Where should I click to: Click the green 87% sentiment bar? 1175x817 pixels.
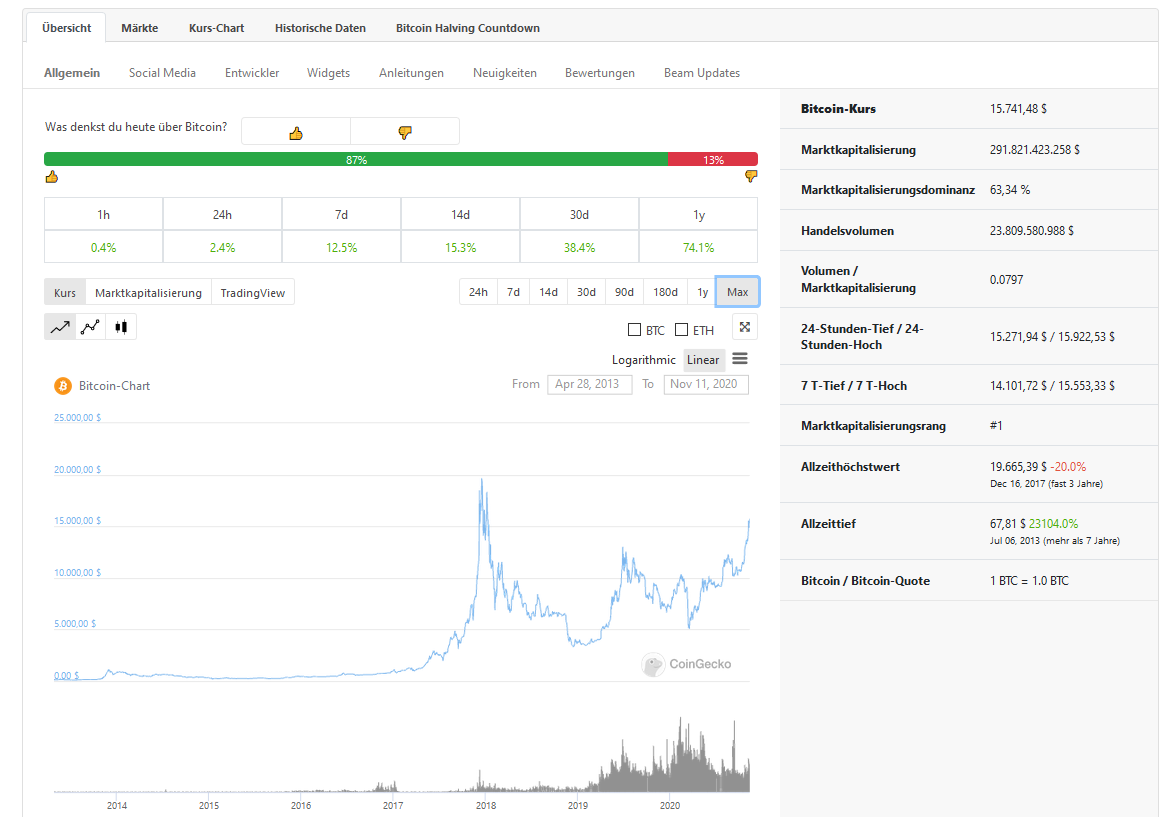(356, 159)
